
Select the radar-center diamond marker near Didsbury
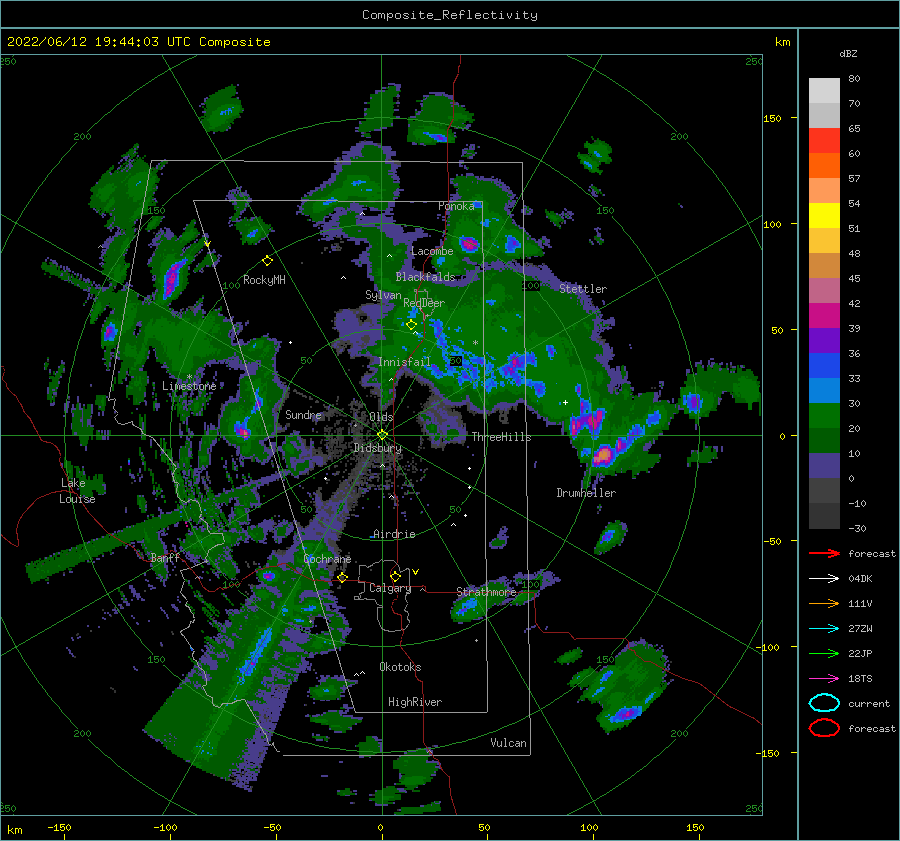pos(382,435)
